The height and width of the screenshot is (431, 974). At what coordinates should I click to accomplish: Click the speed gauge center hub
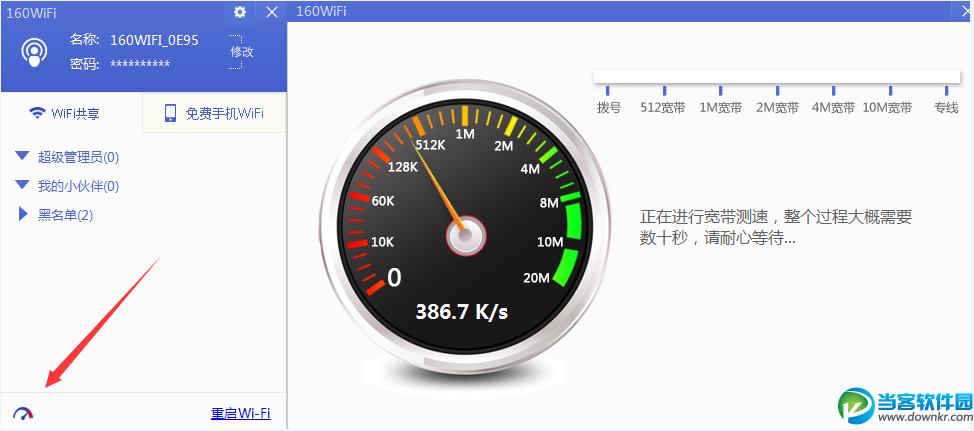(x=465, y=237)
